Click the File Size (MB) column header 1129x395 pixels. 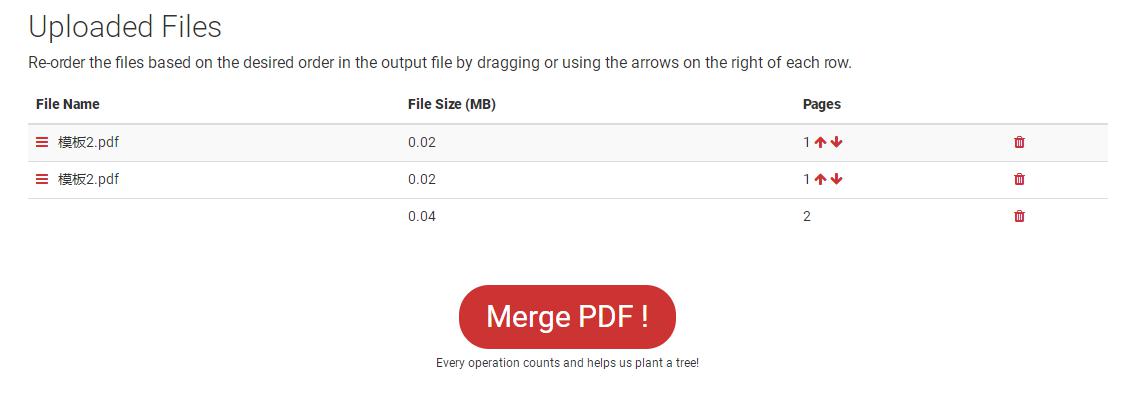(x=451, y=104)
